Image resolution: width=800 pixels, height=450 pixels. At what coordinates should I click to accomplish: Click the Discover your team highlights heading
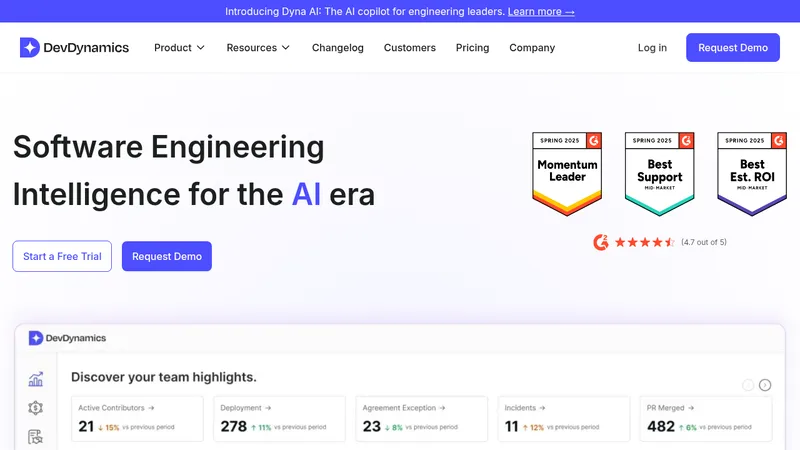(164, 377)
